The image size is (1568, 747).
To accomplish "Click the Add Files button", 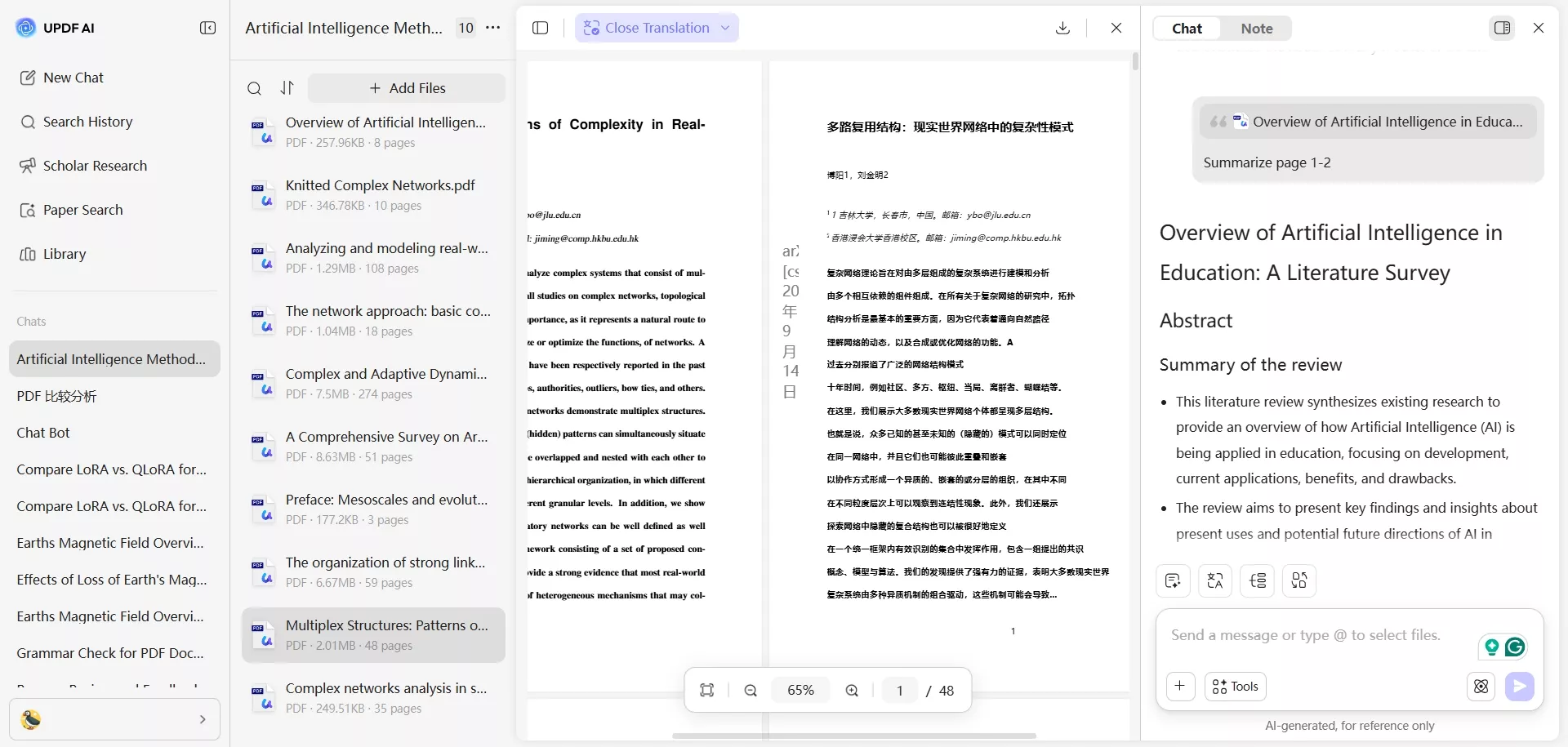I will point(406,87).
